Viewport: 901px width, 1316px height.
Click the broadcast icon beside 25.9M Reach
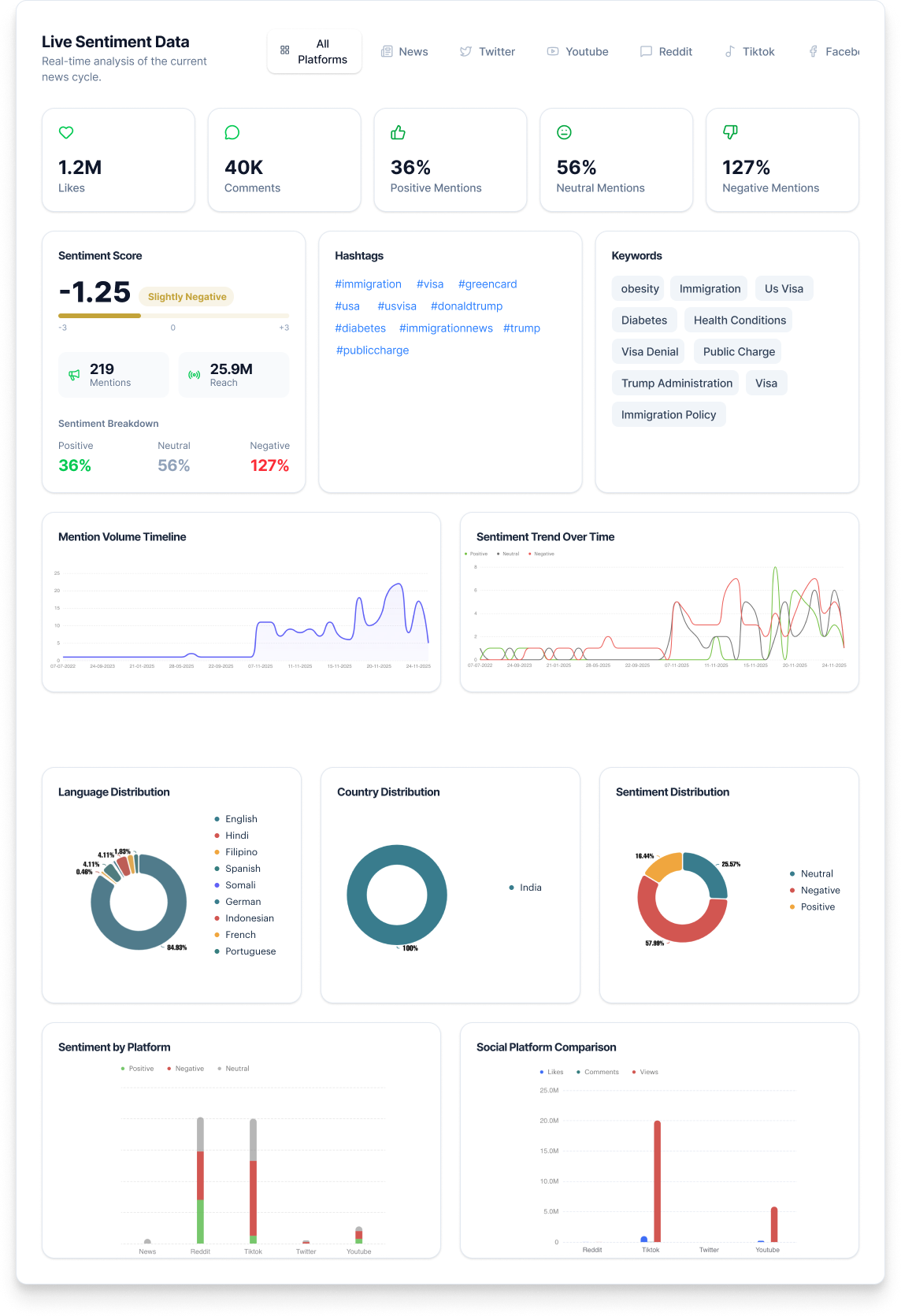point(195,375)
